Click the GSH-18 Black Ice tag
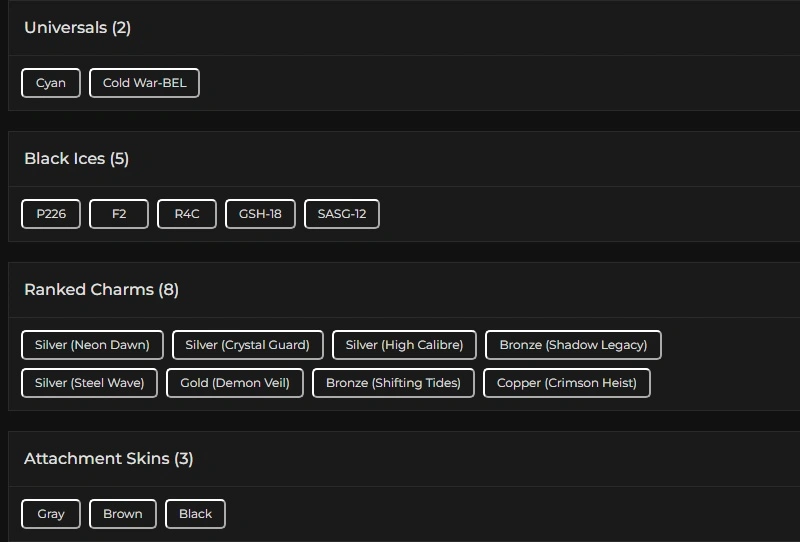800x542 pixels. (x=260, y=214)
